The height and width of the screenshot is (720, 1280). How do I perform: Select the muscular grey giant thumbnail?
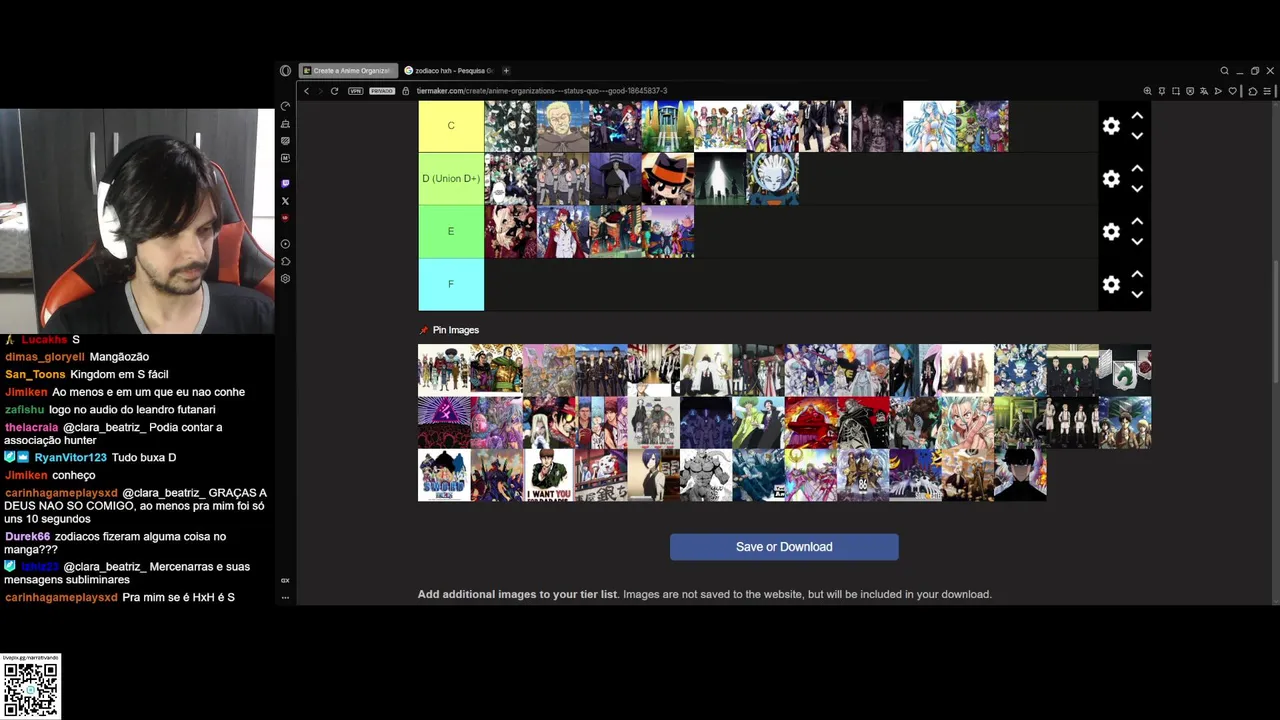(706, 475)
